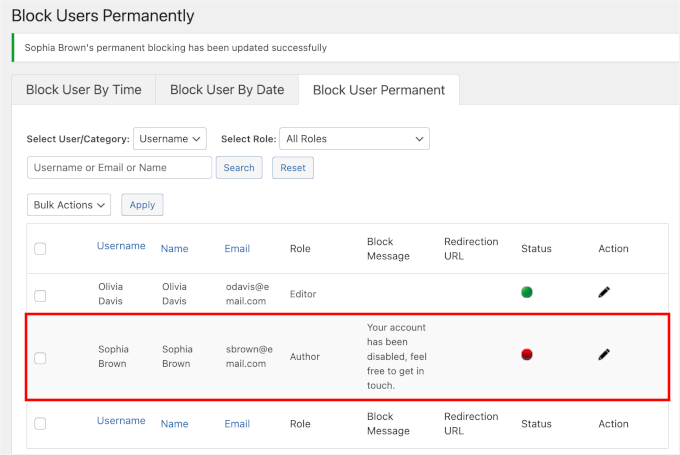Open the Bulk Actions dropdown
The image size is (680, 455).
point(69,205)
